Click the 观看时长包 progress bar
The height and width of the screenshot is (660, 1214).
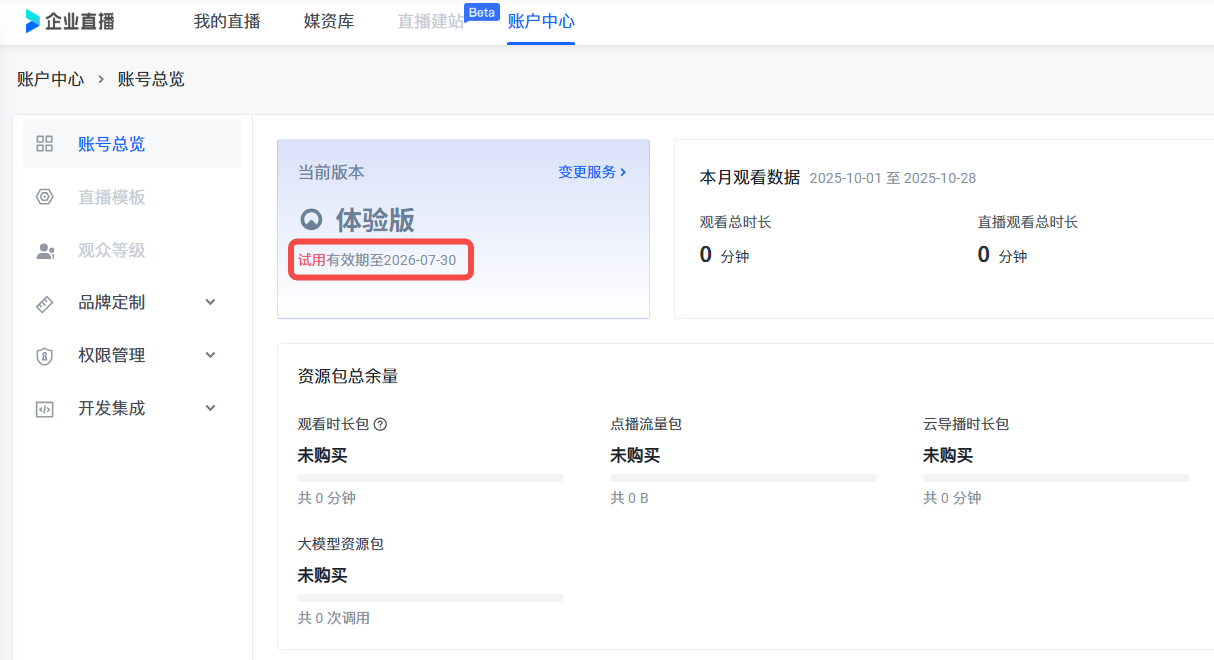(430, 478)
